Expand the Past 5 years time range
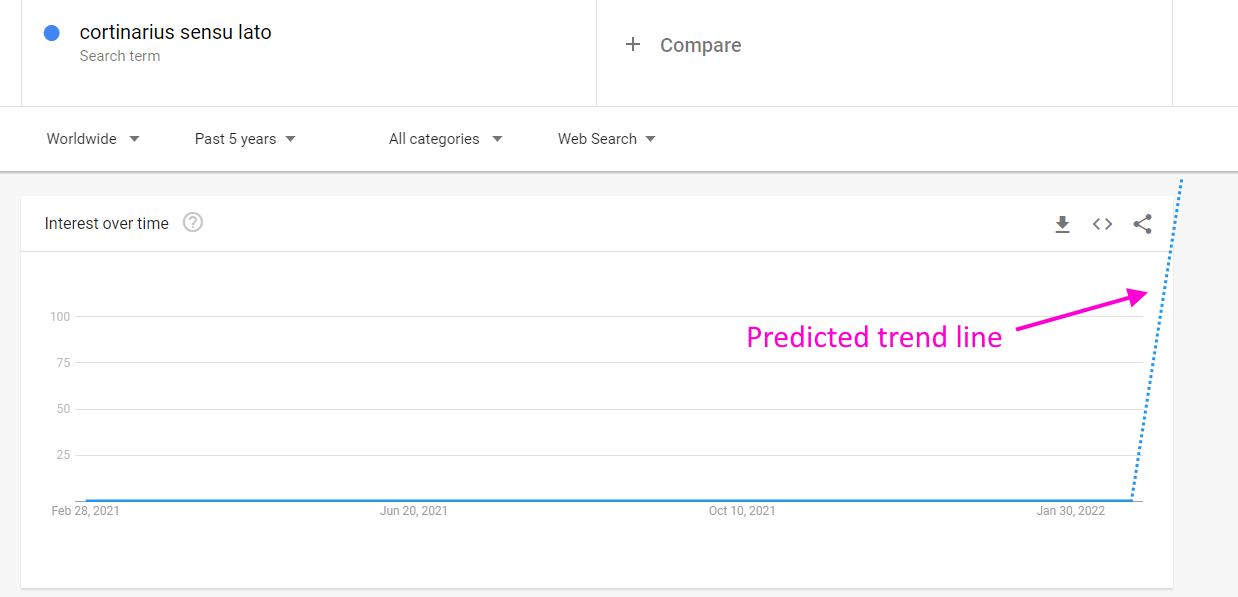 coord(245,139)
